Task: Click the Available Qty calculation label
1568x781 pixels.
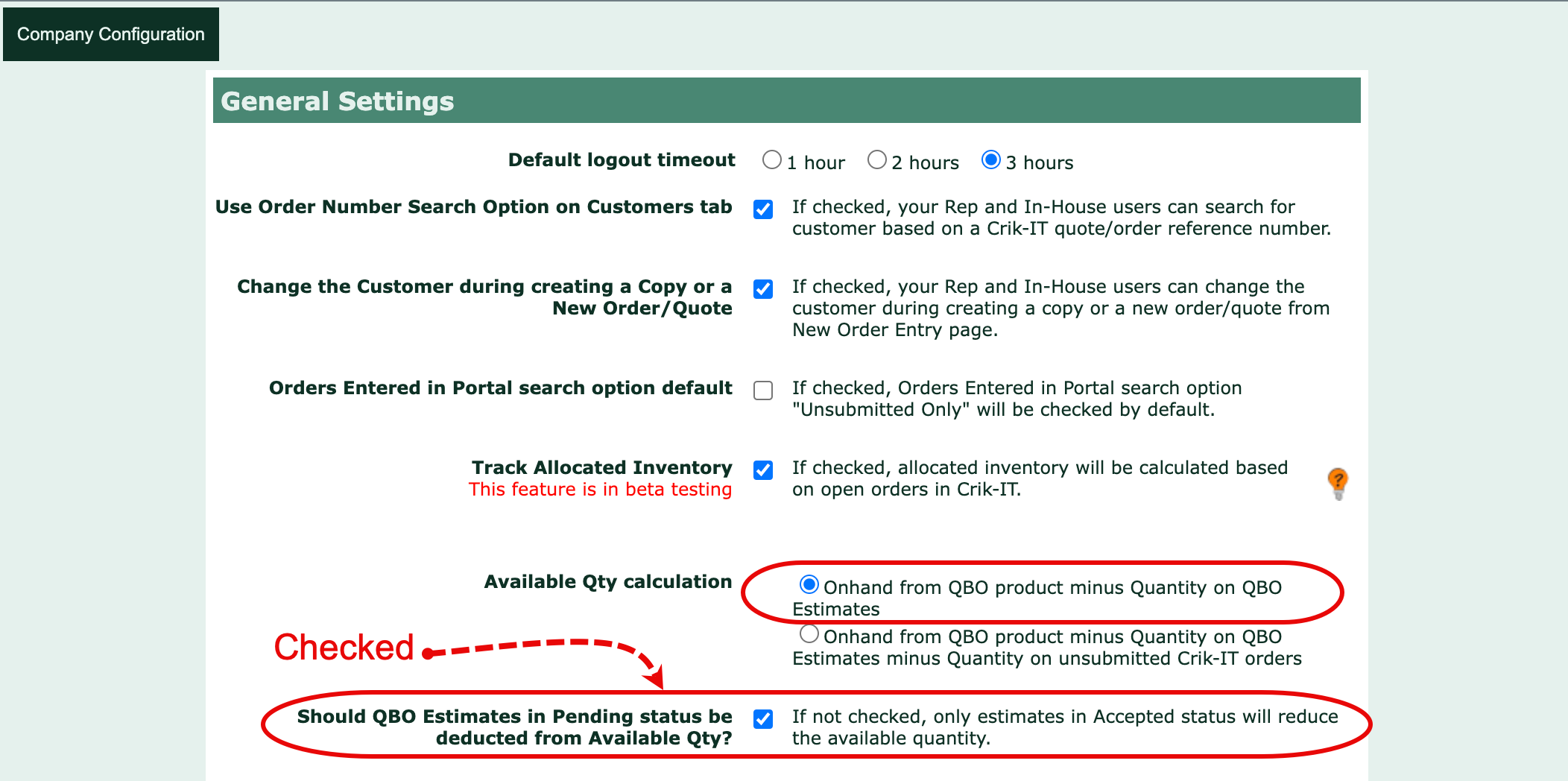Action: pyautogui.click(x=607, y=582)
